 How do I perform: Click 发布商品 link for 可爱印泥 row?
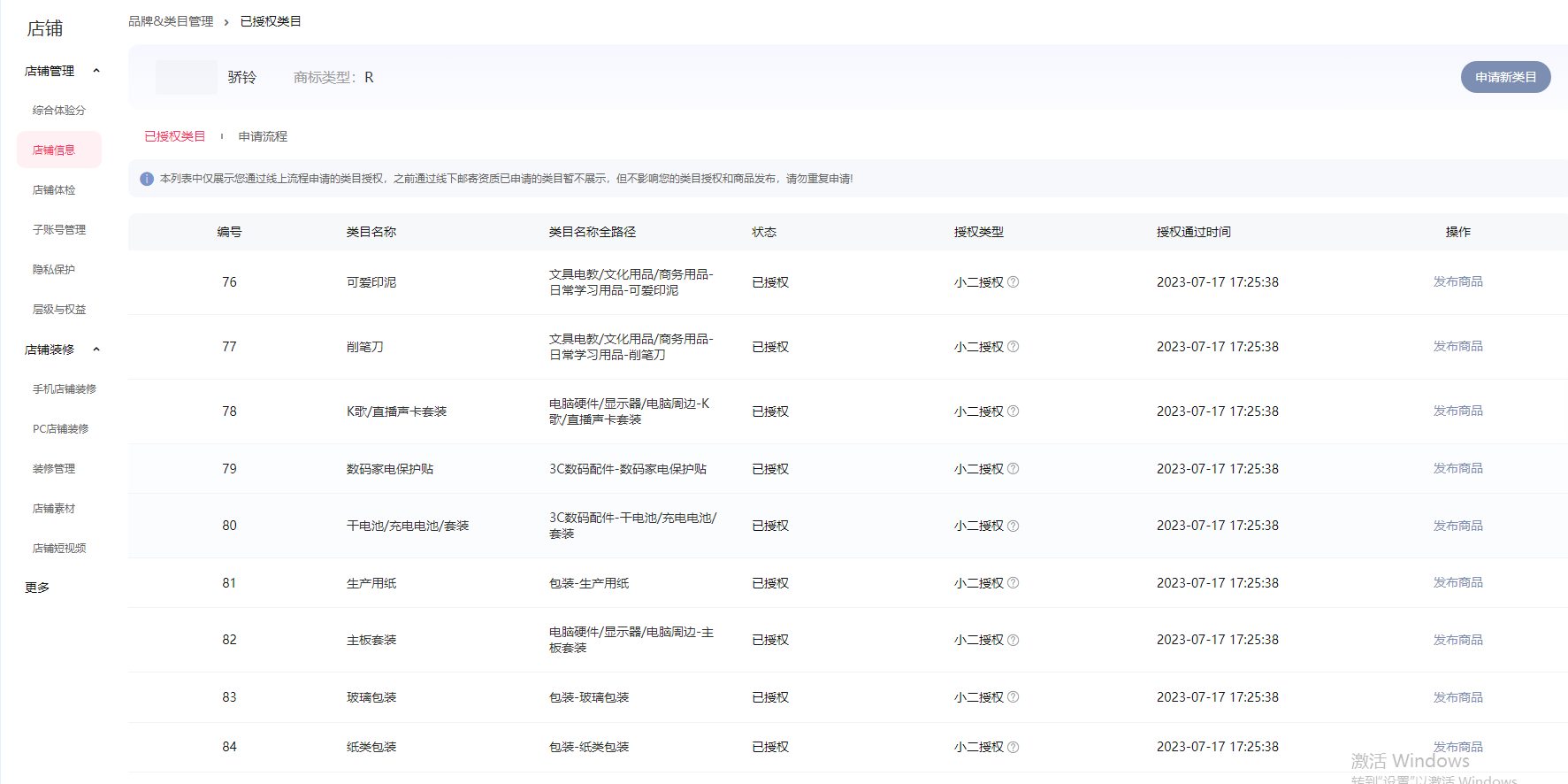pos(1457,281)
